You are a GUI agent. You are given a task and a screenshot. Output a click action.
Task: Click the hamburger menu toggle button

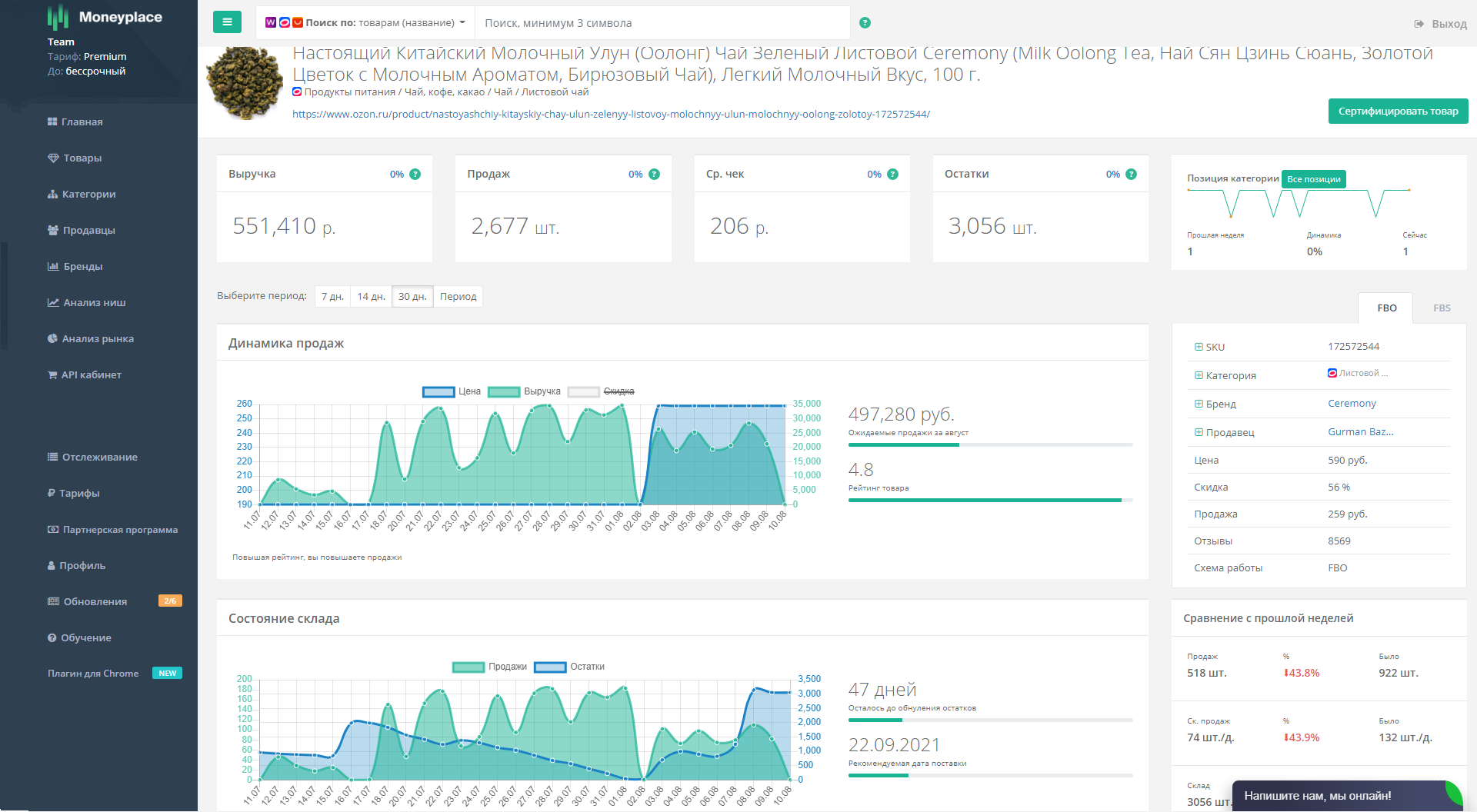(x=227, y=22)
